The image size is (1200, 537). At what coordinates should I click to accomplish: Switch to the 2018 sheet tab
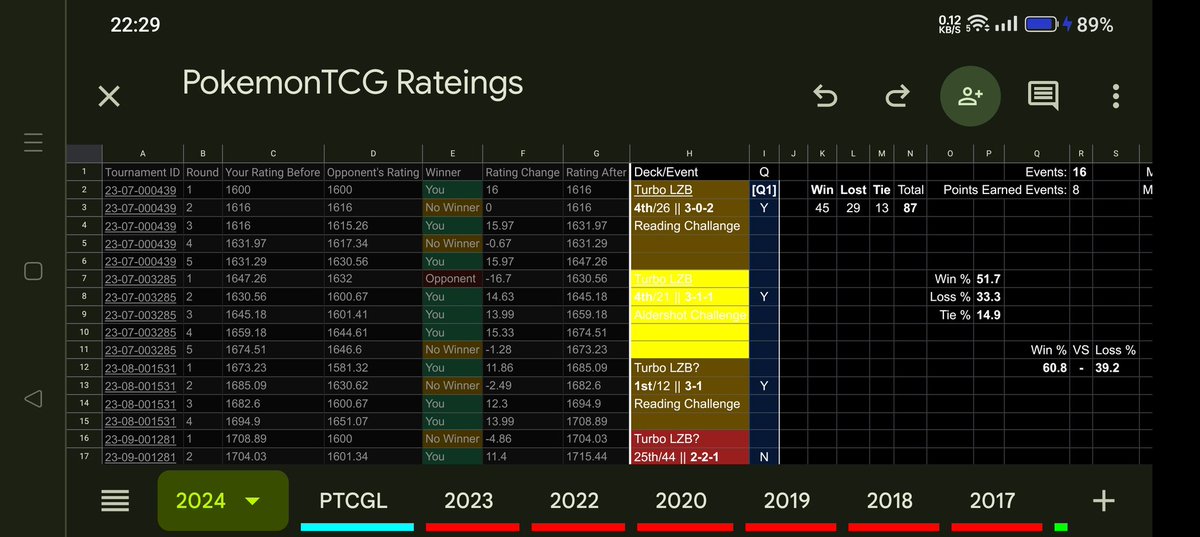(890, 501)
